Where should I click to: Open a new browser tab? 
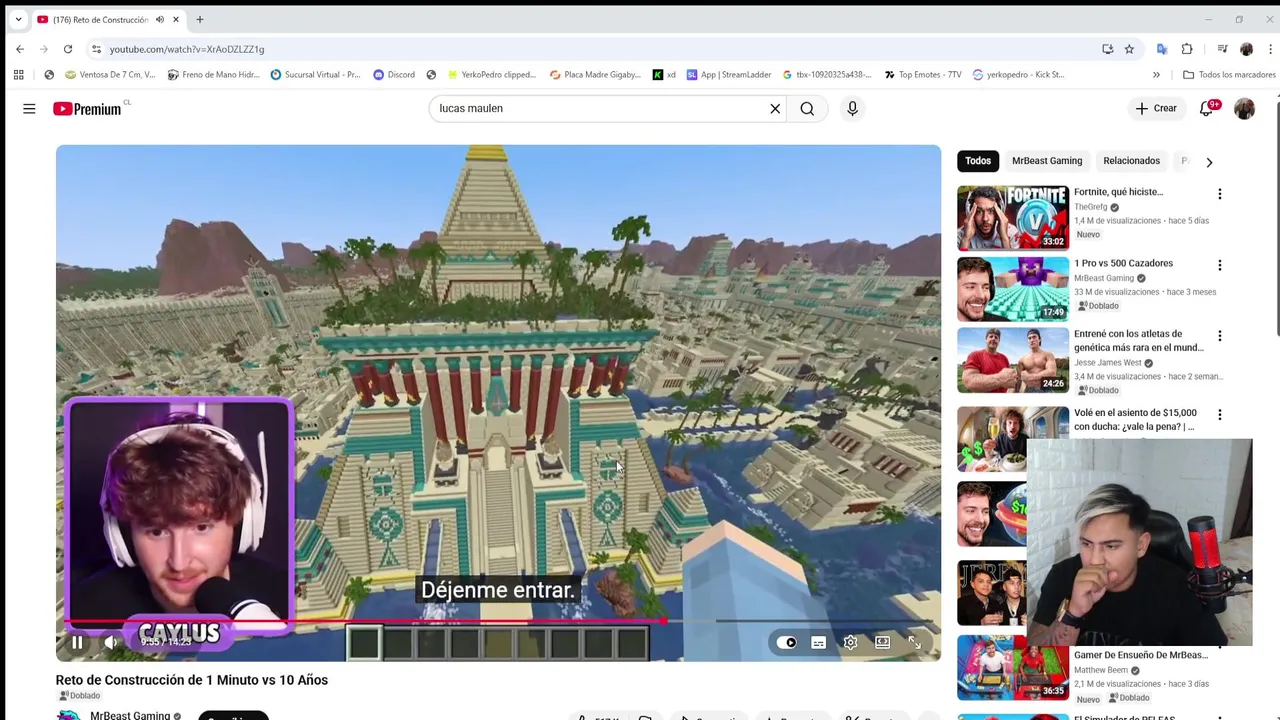tap(200, 19)
